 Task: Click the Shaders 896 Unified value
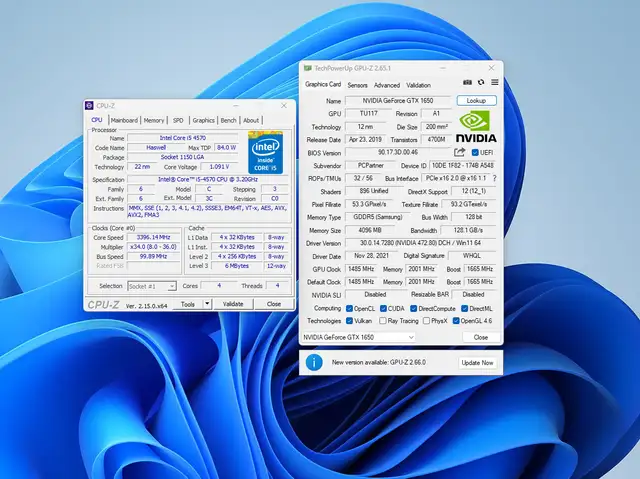[374, 191]
